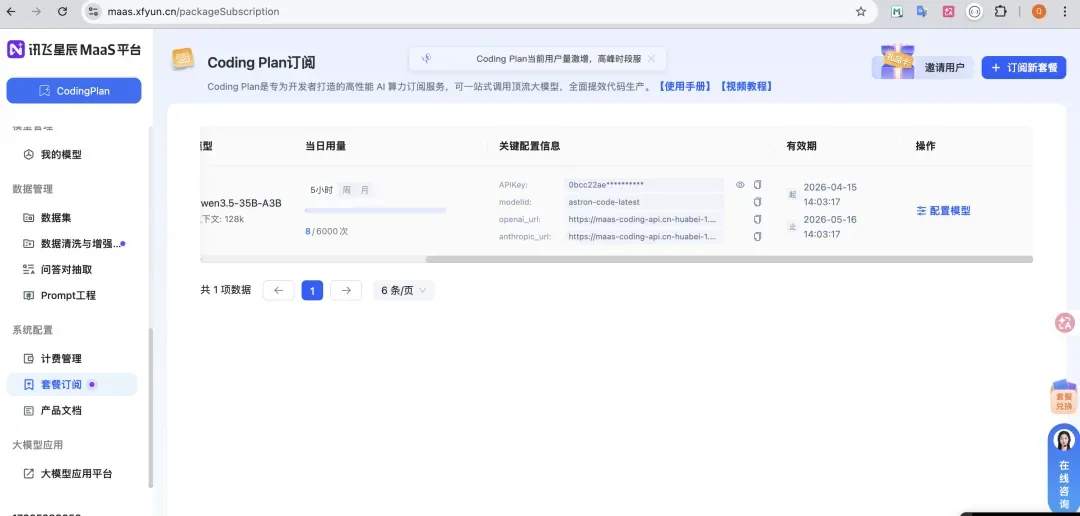Bookmark this page with the star

(x=861, y=12)
